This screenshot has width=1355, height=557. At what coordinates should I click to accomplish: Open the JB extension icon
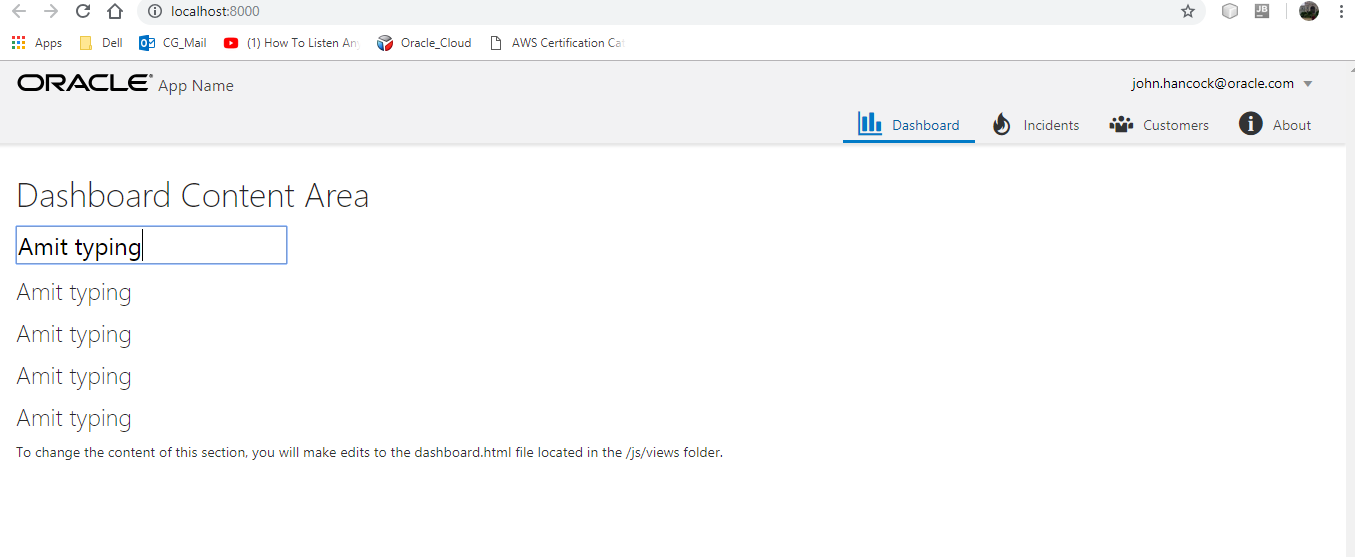pyautogui.click(x=1262, y=11)
